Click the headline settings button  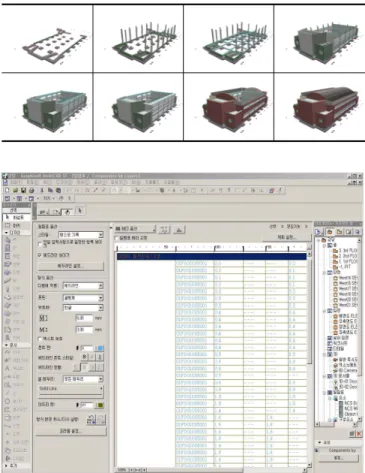71,266
